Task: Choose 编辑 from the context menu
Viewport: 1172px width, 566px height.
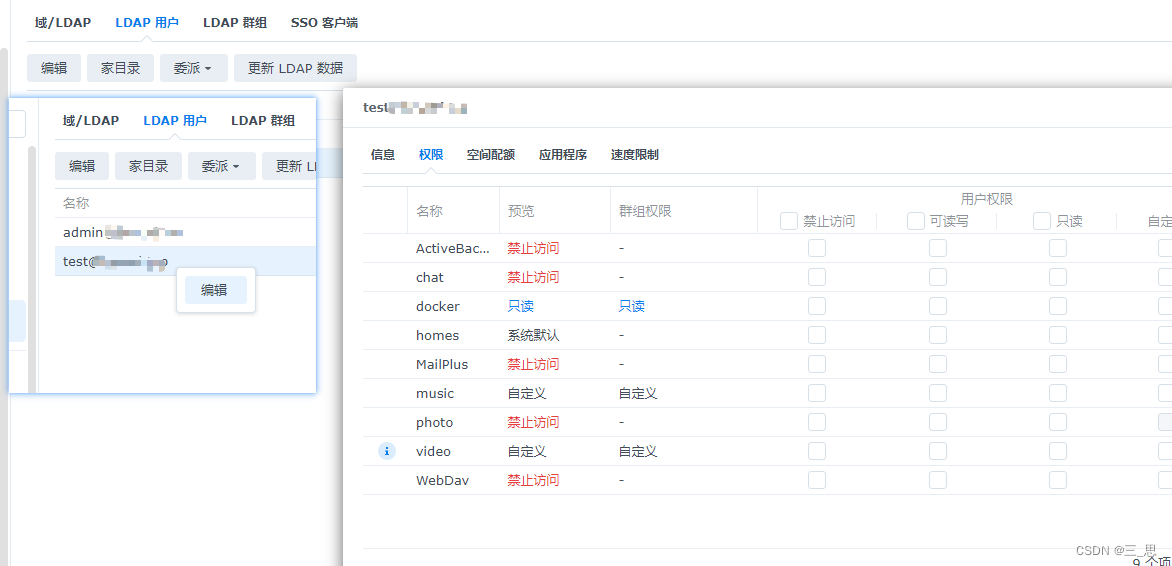Action: point(215,290)
